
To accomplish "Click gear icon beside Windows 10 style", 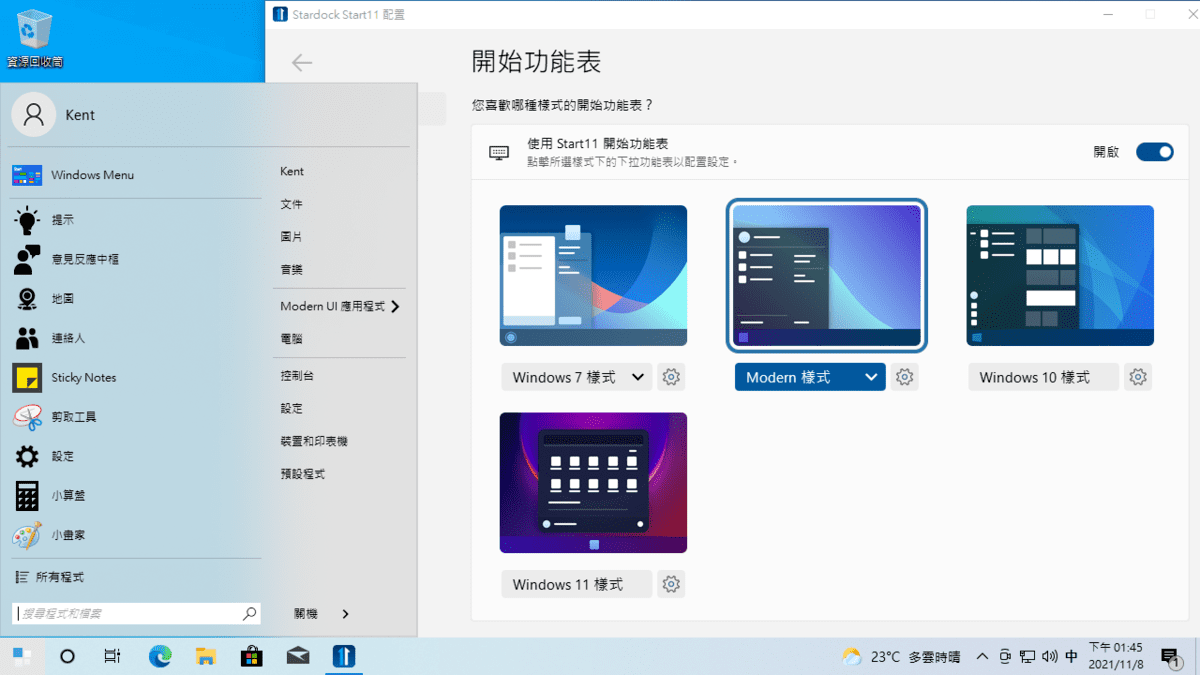I will click(x=1138, y=377).
